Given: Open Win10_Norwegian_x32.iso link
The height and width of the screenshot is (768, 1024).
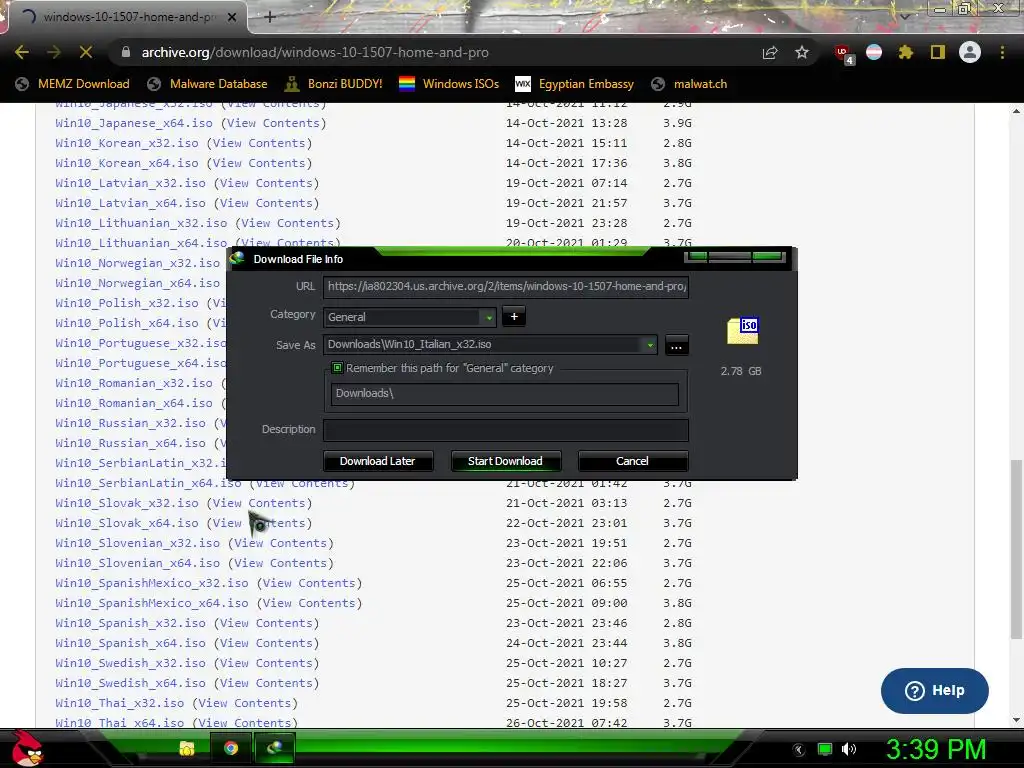Looking at the screenshot, I should click(x=137, y=263).
